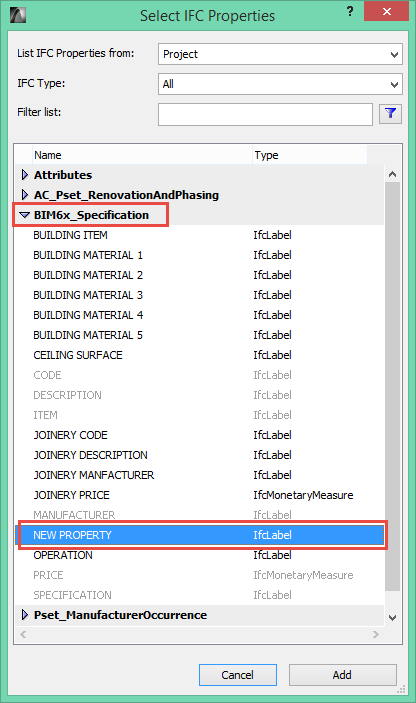Click the blue funnel filter icon
The height and width of the screenshot is (703, 416).
390,114
